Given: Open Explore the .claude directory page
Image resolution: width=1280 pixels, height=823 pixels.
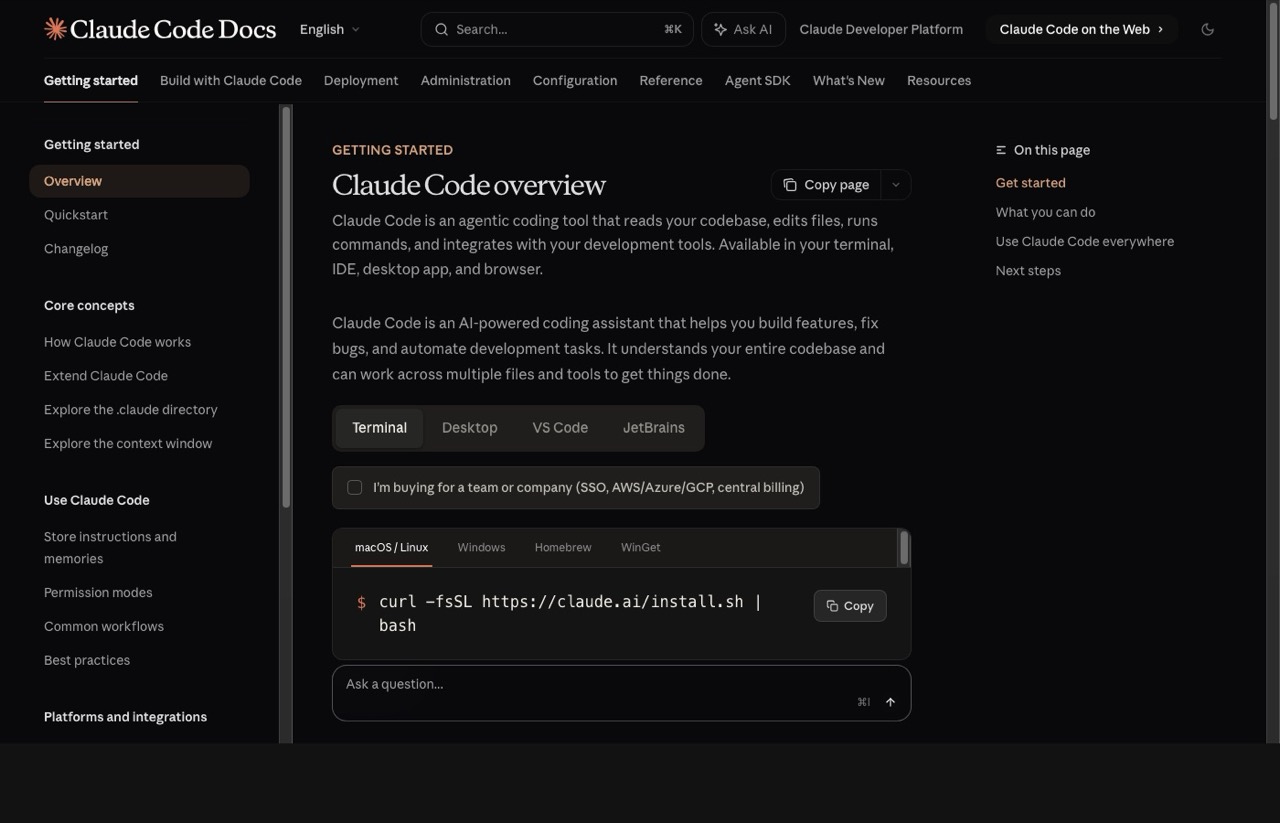Looking at the screenshot, I should click(x=131, y=410).
